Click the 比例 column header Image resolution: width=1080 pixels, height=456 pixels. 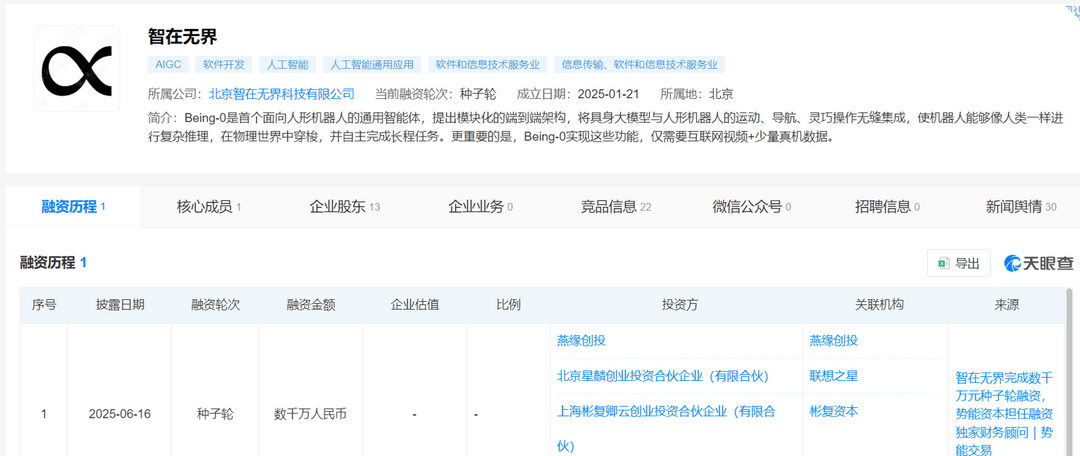tap(508, 305)
